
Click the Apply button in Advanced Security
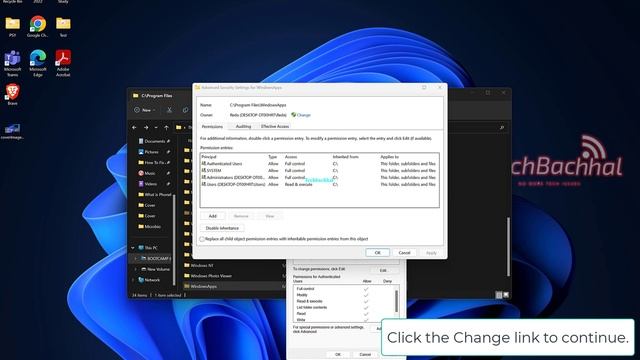[431, 253]
